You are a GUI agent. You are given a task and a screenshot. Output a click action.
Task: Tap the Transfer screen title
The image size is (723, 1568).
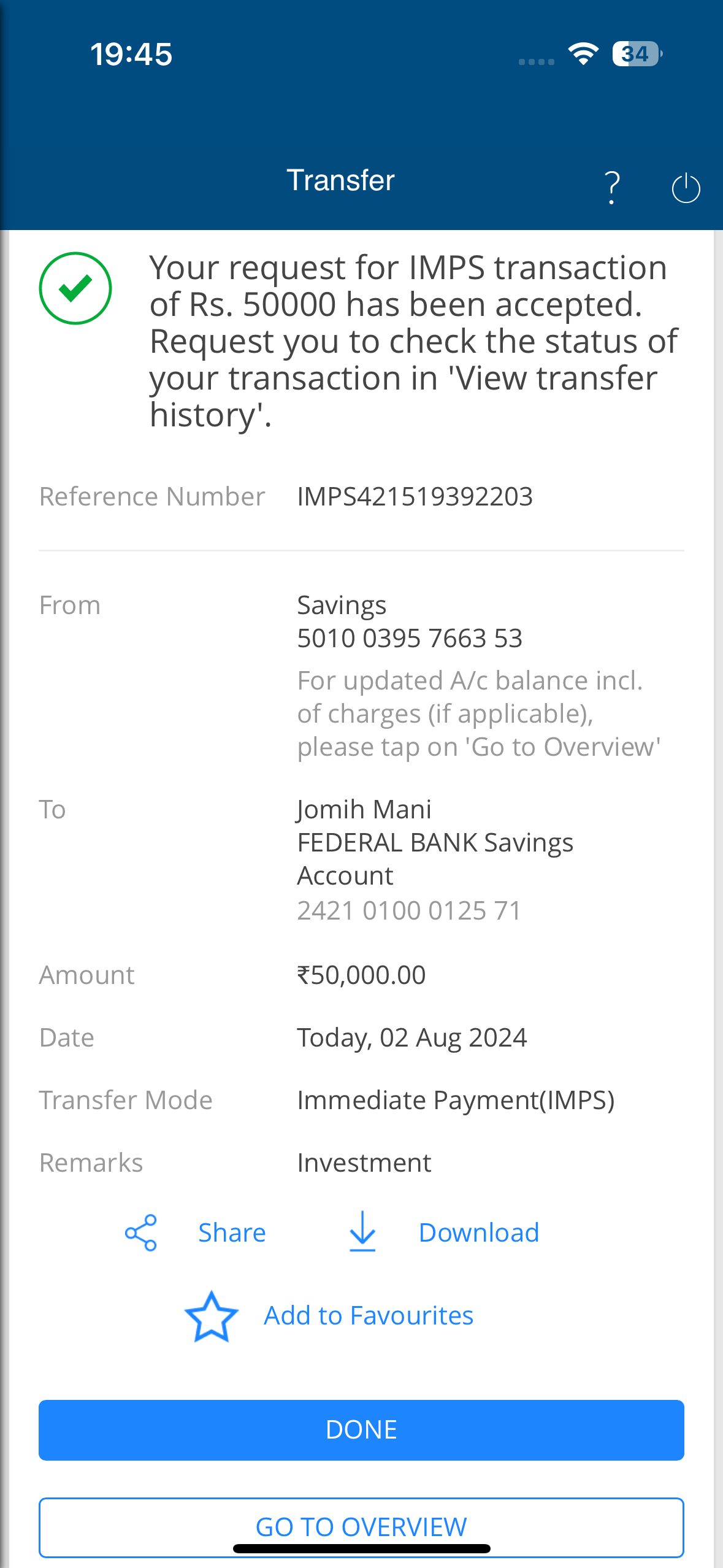point(340,180)
